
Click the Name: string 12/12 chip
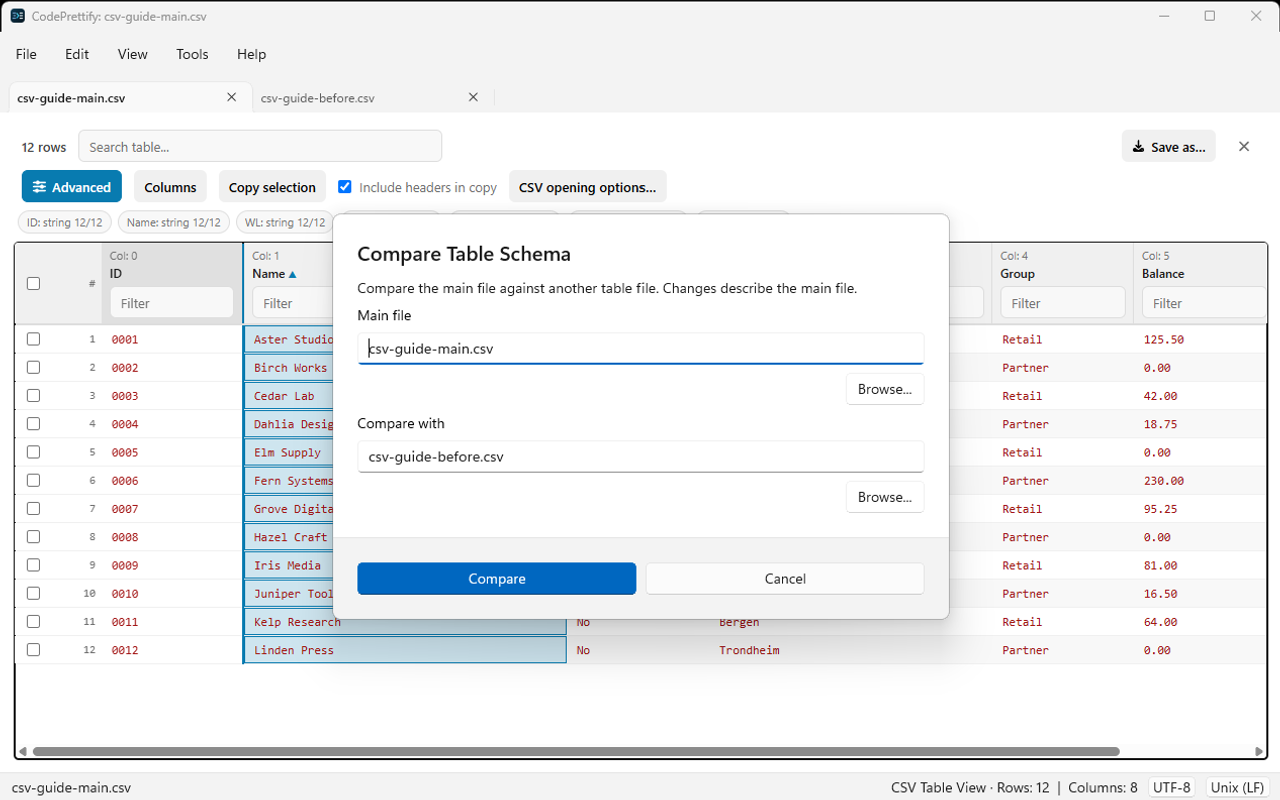(174, 222)
